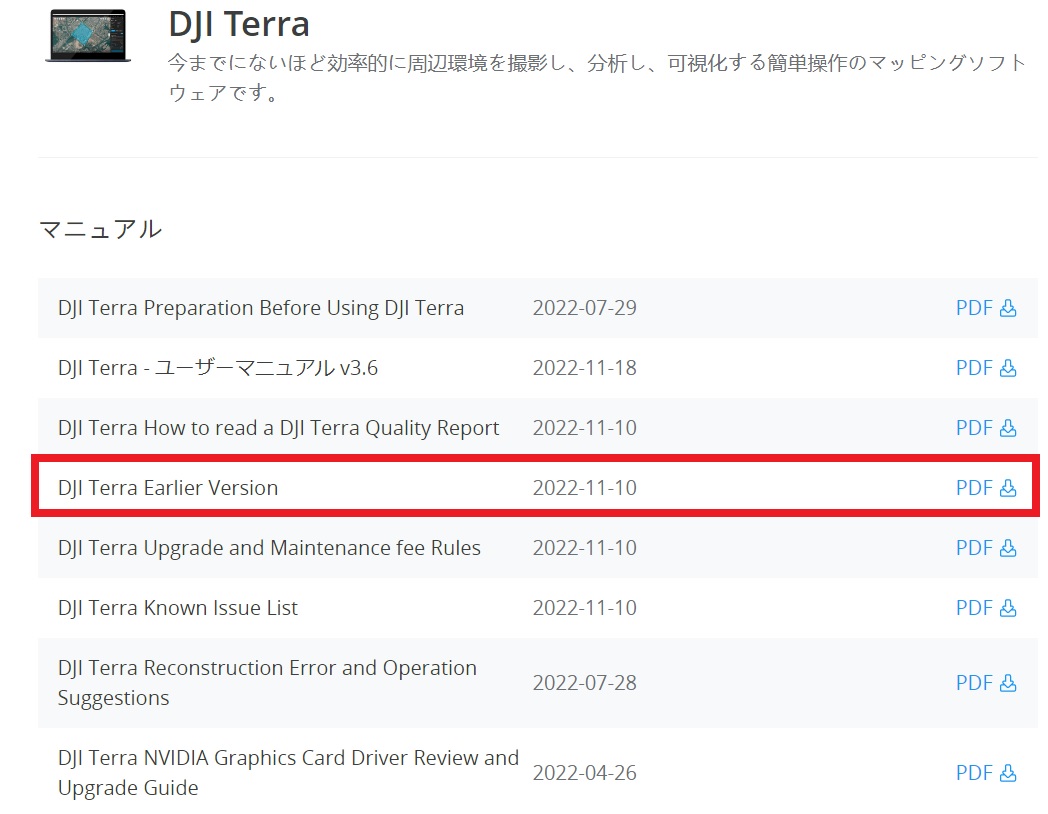Viewport: 1048px width, 814px height.
Task: Select 'NVIDIA Graphics Card Driver Review and Upgrade Guide' title
Action: pyautogui.click(x=288, y=773)
